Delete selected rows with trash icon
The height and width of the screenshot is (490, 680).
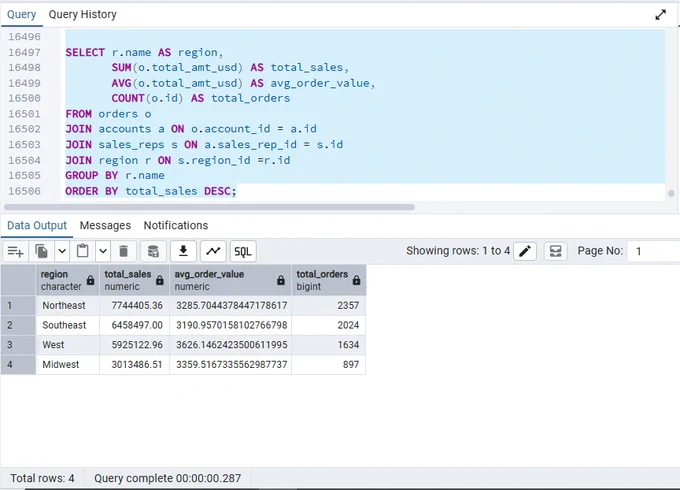pyautogui.click(x=124, y=251)
